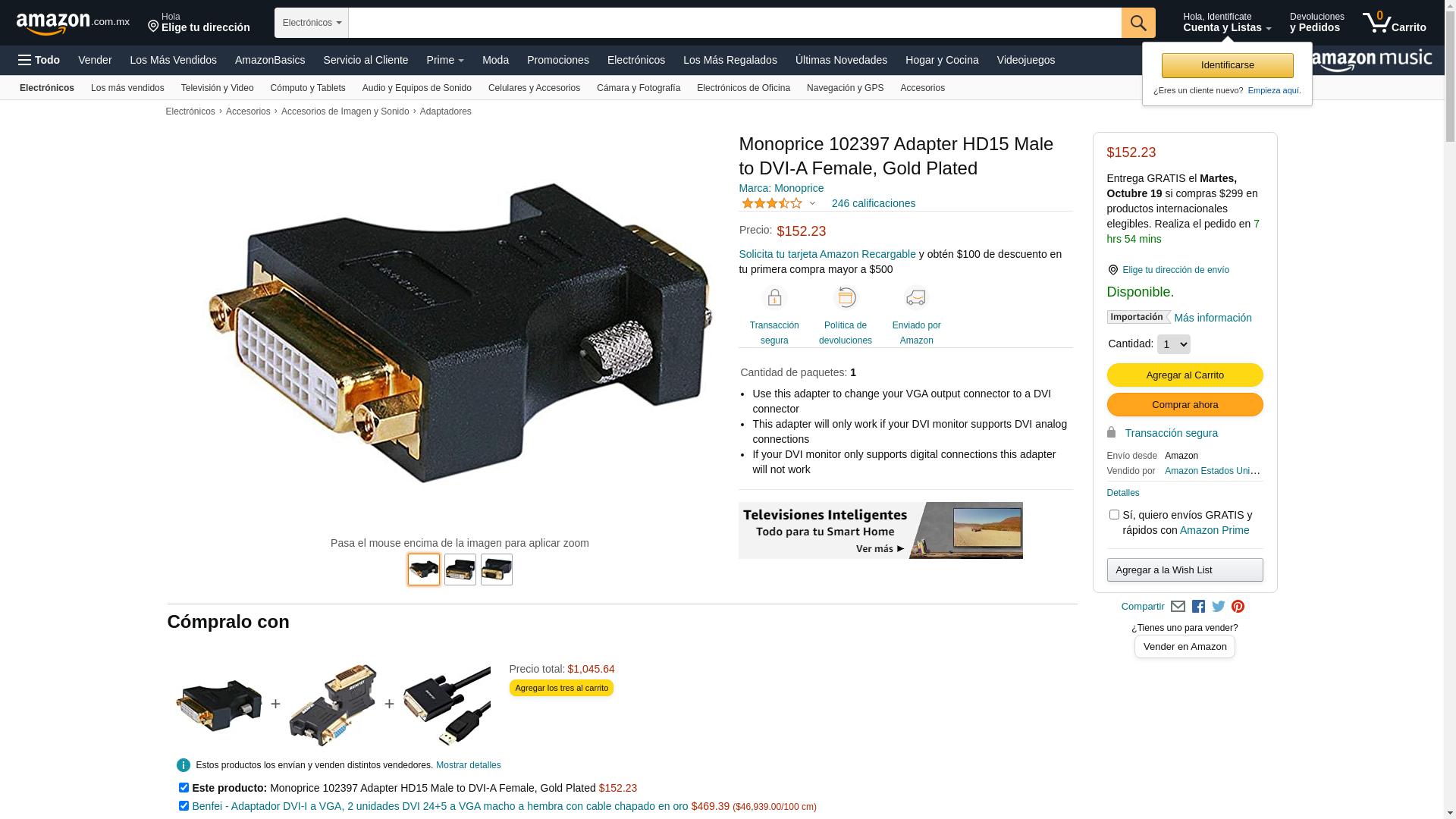1456x819 pixels.
Task: Click Agregar al Carrito button
Action: (x=1185, y=375)
